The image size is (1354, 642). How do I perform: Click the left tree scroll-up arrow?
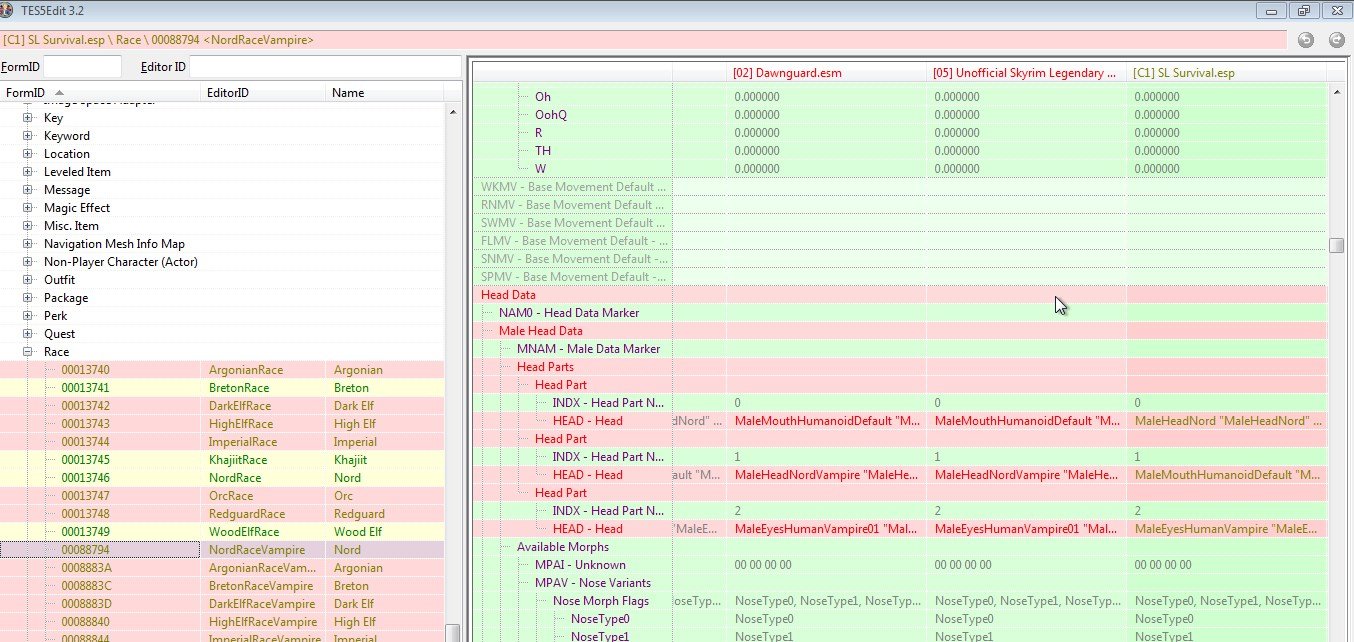pos(453,111)
